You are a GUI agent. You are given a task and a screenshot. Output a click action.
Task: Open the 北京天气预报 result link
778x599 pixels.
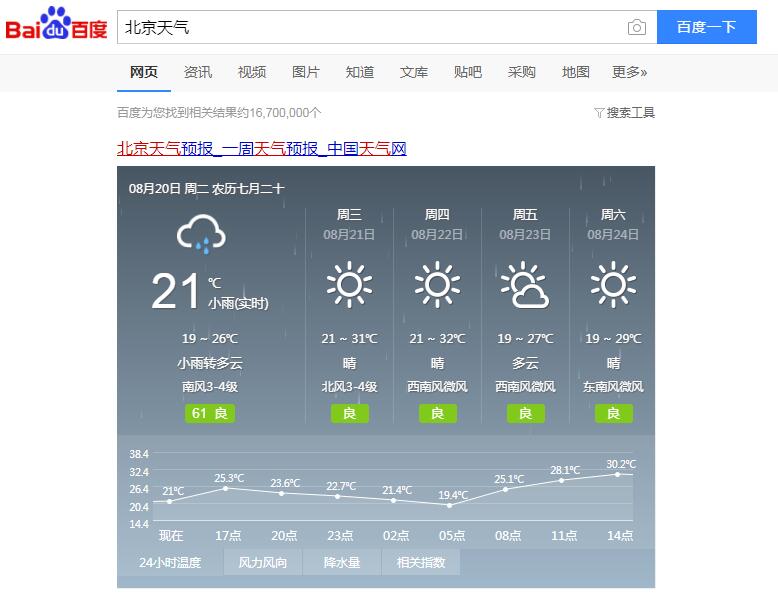click(x=262, y=149)
